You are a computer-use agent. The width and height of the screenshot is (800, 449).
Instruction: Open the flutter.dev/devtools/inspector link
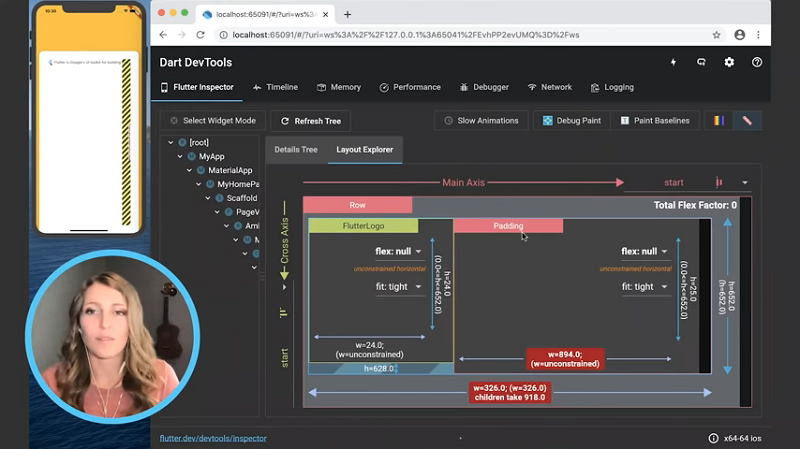213,438
